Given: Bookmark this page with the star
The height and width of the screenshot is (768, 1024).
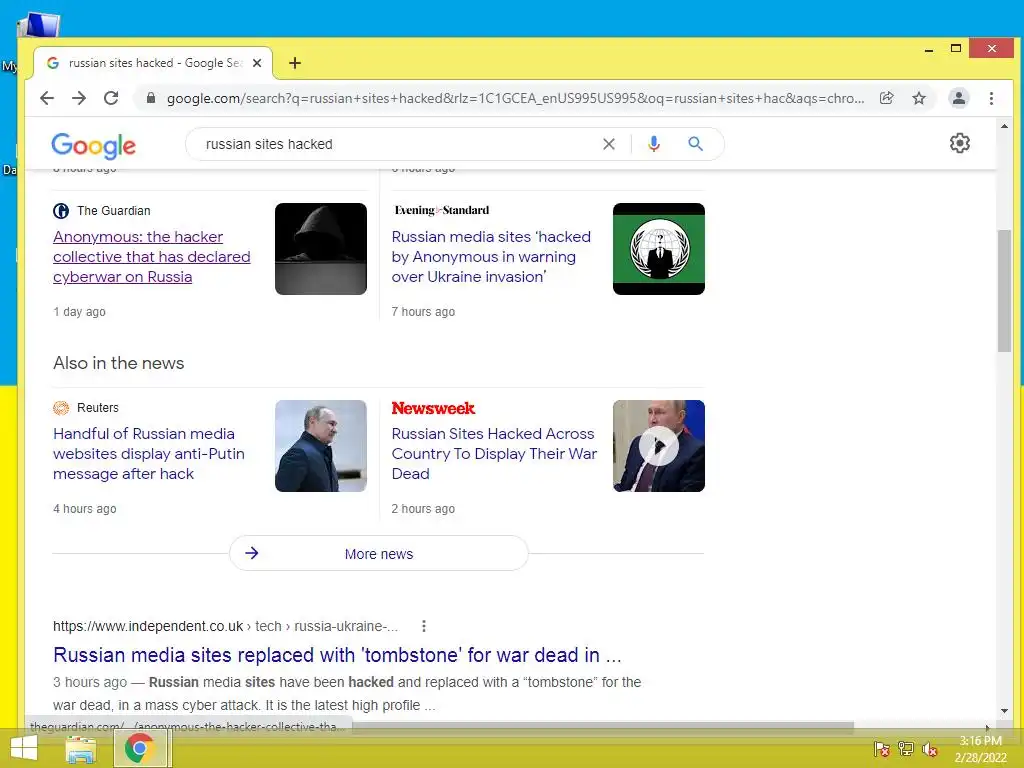Looking at the screenshot, I should point(919,98).
